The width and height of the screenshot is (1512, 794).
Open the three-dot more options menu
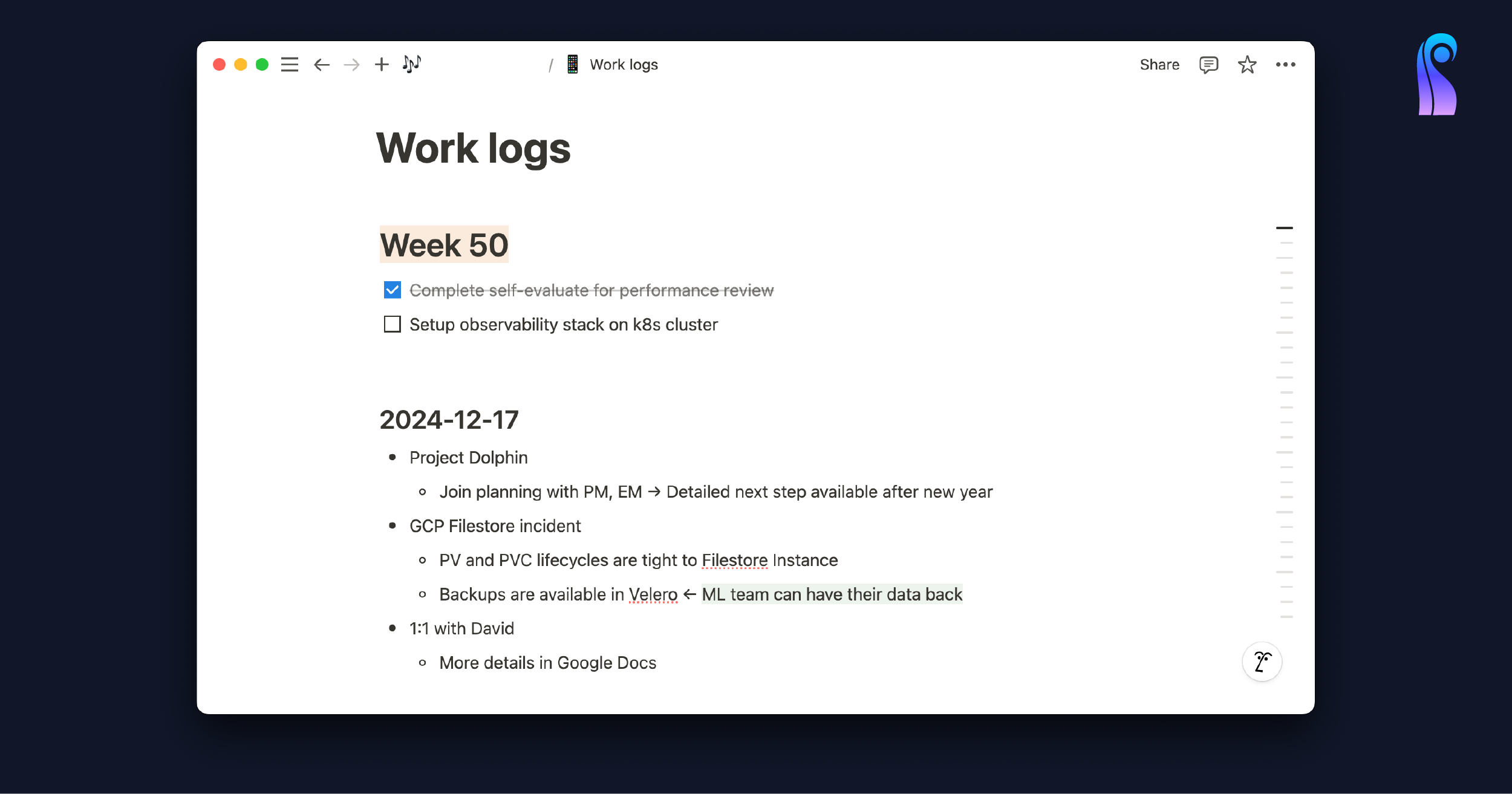click(x=1285, y=65)
